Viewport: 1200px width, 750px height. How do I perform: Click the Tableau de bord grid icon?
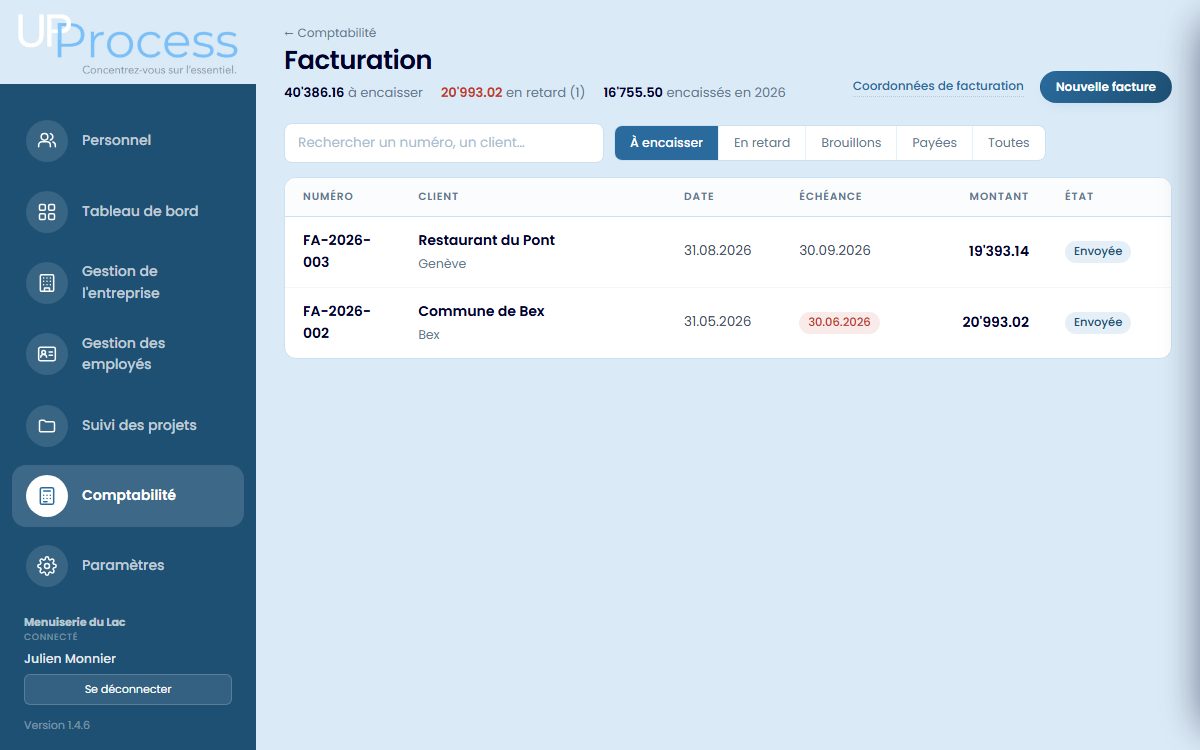47,211
